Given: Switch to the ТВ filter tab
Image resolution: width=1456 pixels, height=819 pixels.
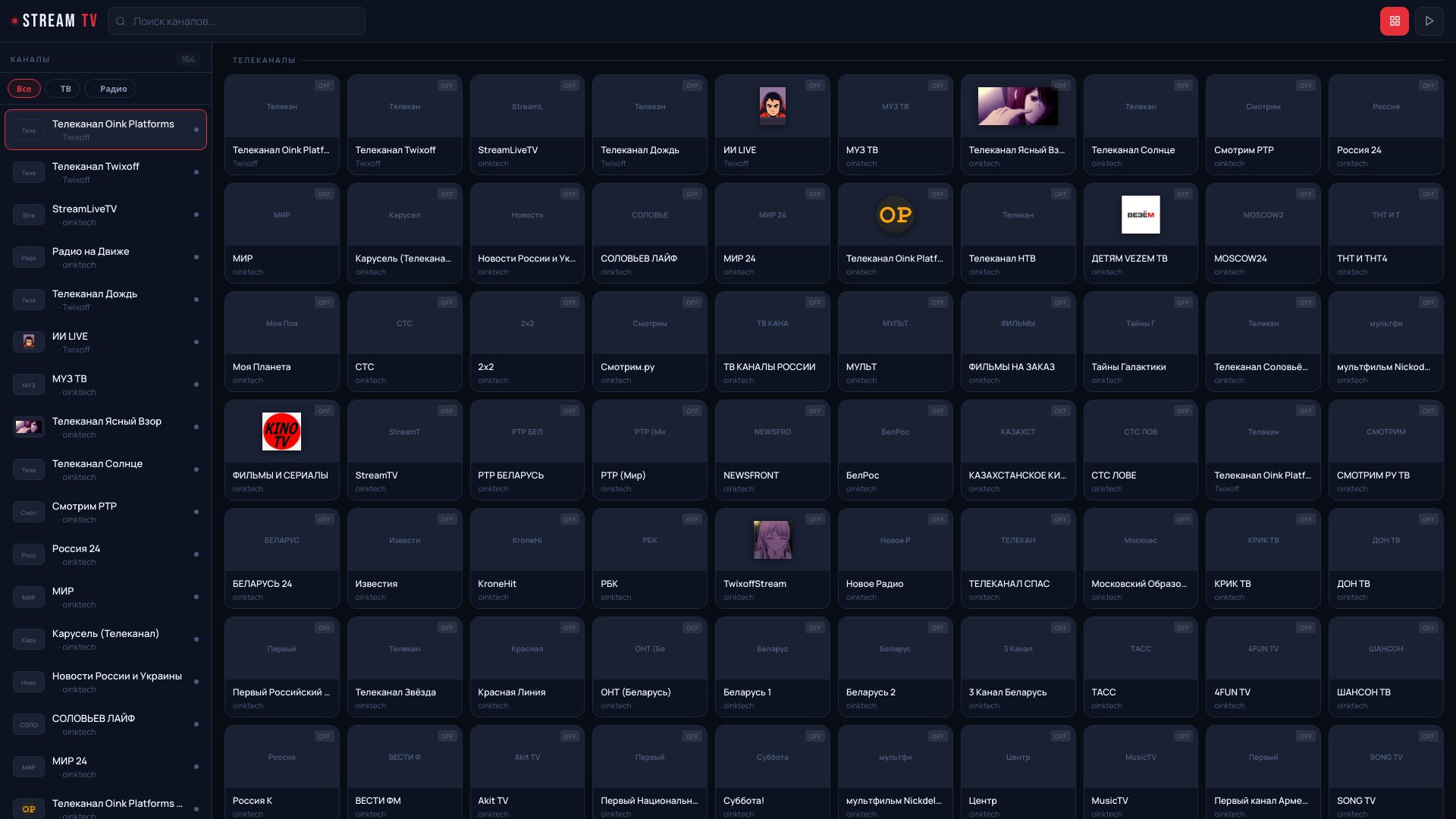Looking at the screenshot, I should (64, 89).
